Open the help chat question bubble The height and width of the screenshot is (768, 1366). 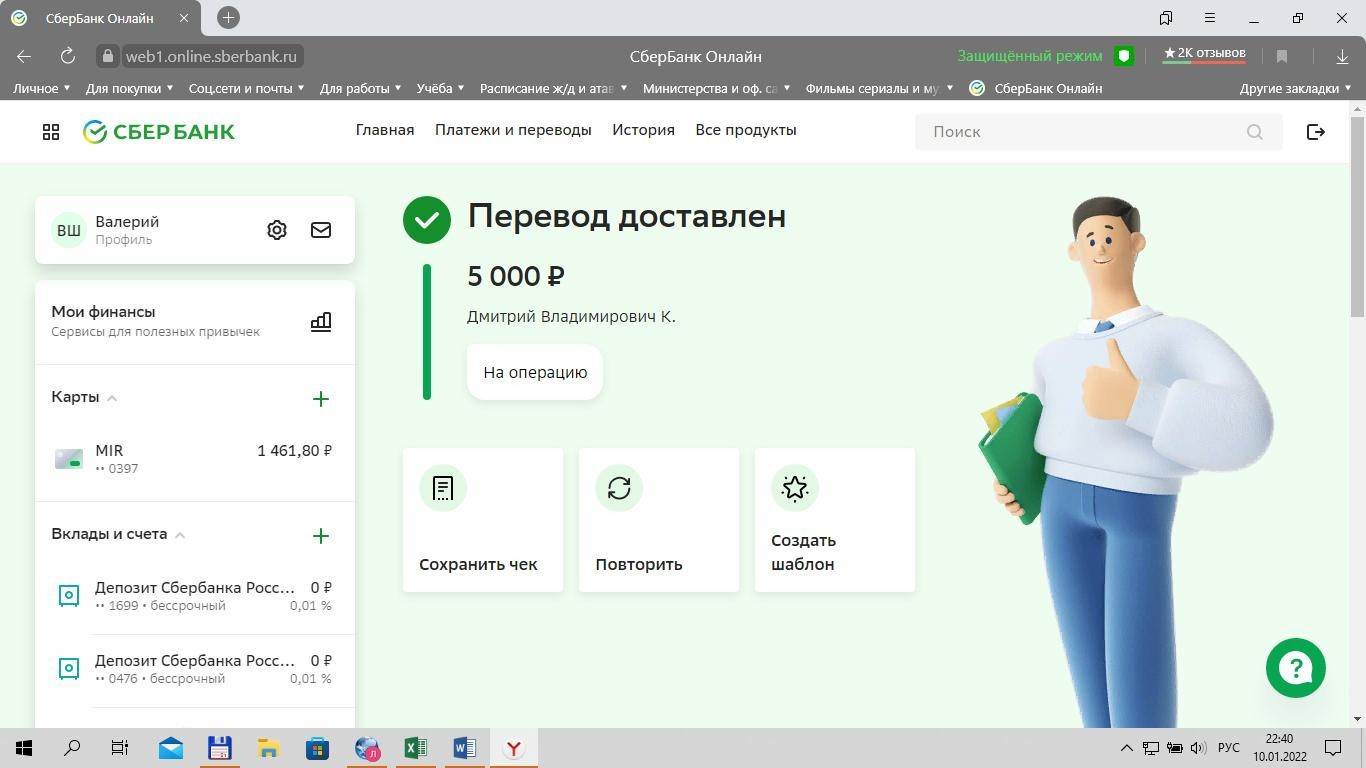[1295, 668]
